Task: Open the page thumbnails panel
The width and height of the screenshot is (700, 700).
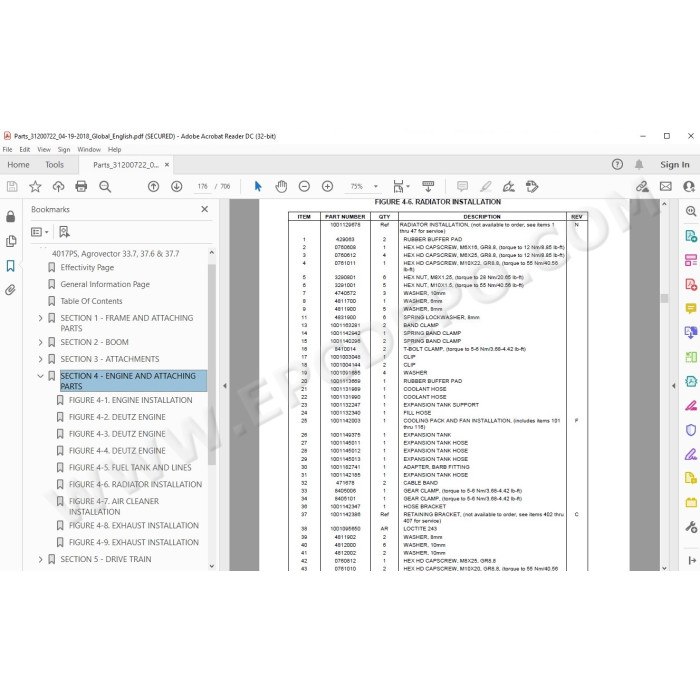Action: pyautogui.click(x=11, y=242)
